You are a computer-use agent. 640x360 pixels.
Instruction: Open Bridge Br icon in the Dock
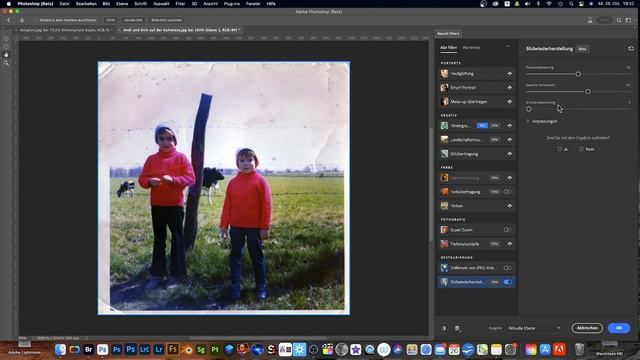(89, 349)
